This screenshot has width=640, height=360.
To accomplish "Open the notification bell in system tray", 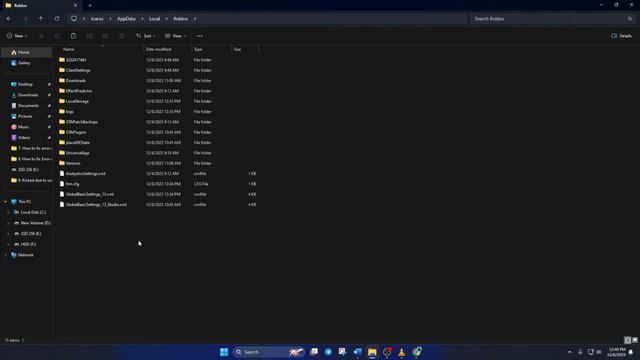I will [x=631, y=352].
